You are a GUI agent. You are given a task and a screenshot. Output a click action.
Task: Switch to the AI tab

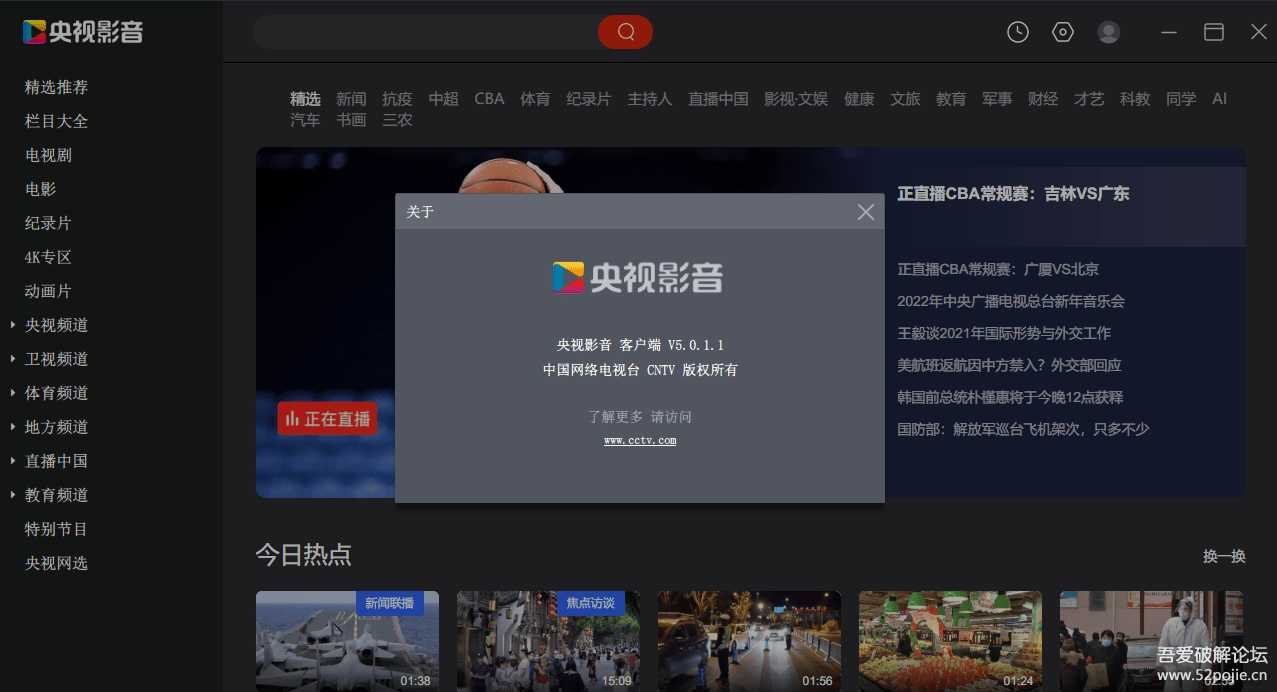click(x=1219, y=99)
